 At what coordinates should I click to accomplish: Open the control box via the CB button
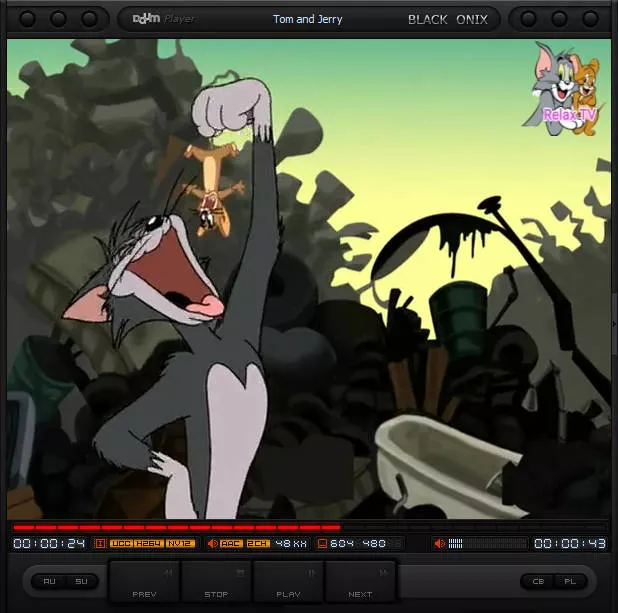[538, 581]
